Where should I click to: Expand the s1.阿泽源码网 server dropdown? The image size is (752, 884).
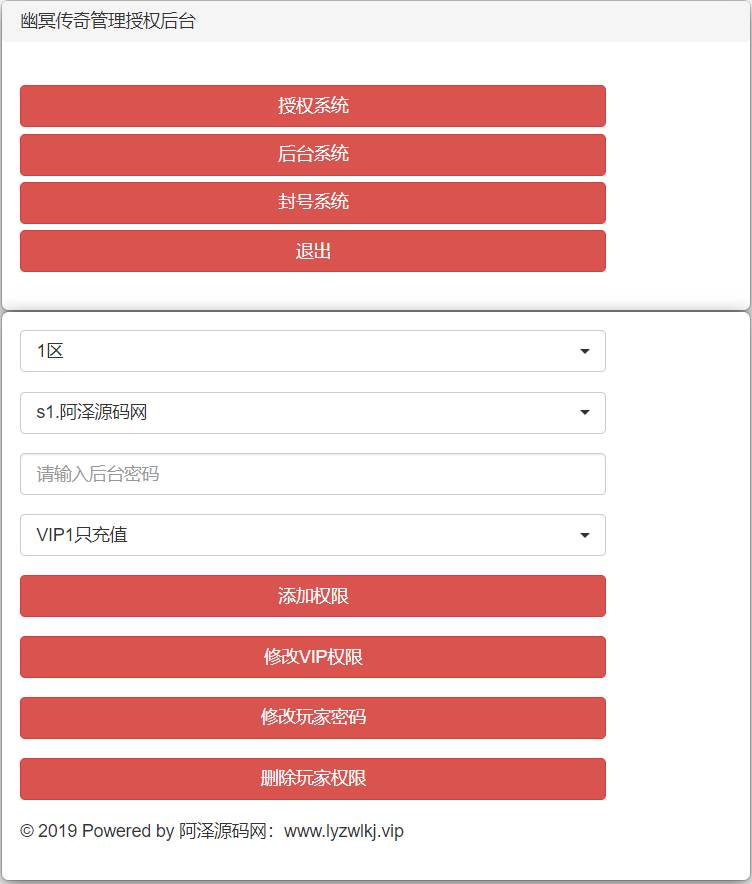300,412
